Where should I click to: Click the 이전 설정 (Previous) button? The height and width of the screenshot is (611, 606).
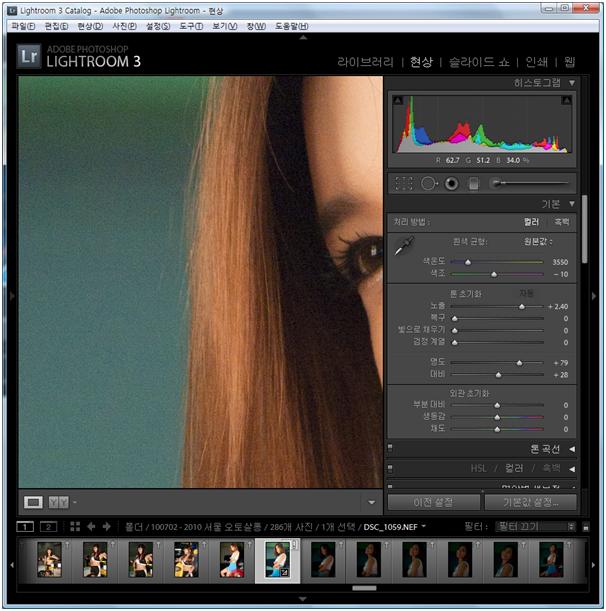(433, 502)
